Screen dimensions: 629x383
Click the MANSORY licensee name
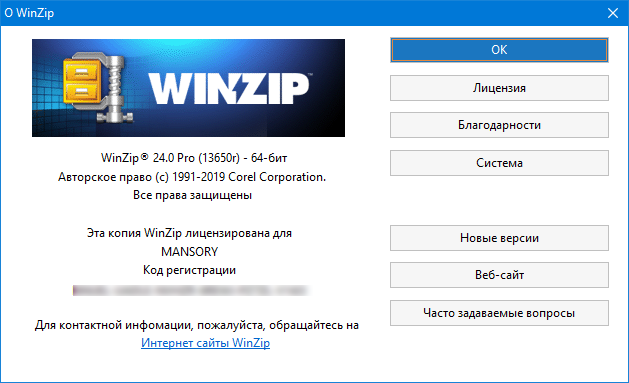pyautogui.click(x=189, y=251)
